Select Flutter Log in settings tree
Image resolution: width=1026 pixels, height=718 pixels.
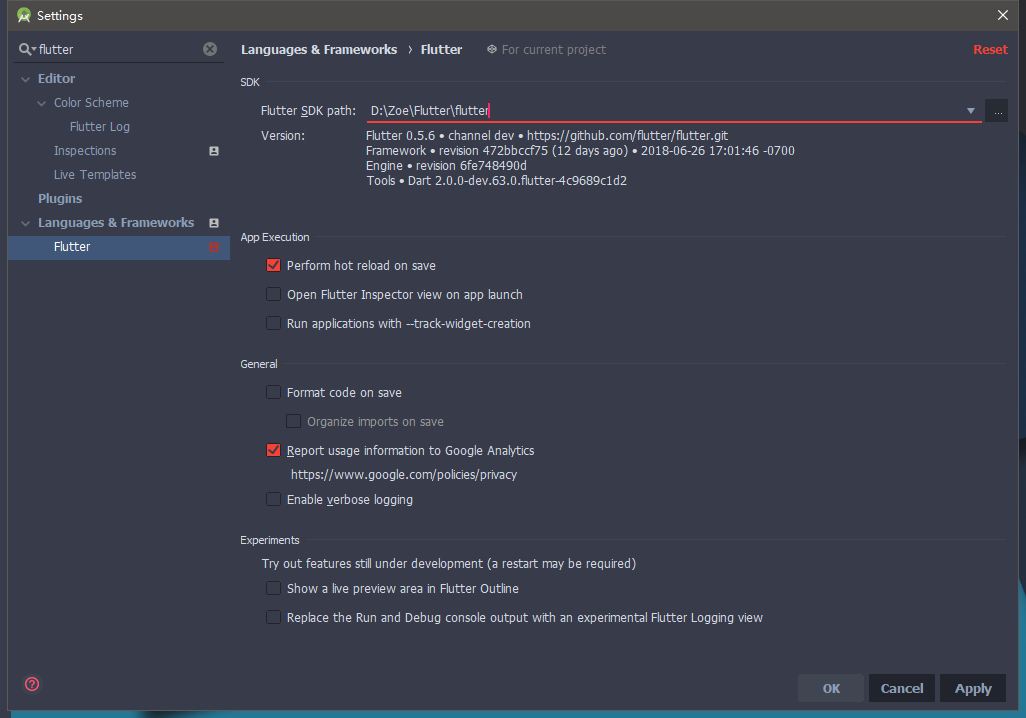pyautogui.click(x=99, y=126)
